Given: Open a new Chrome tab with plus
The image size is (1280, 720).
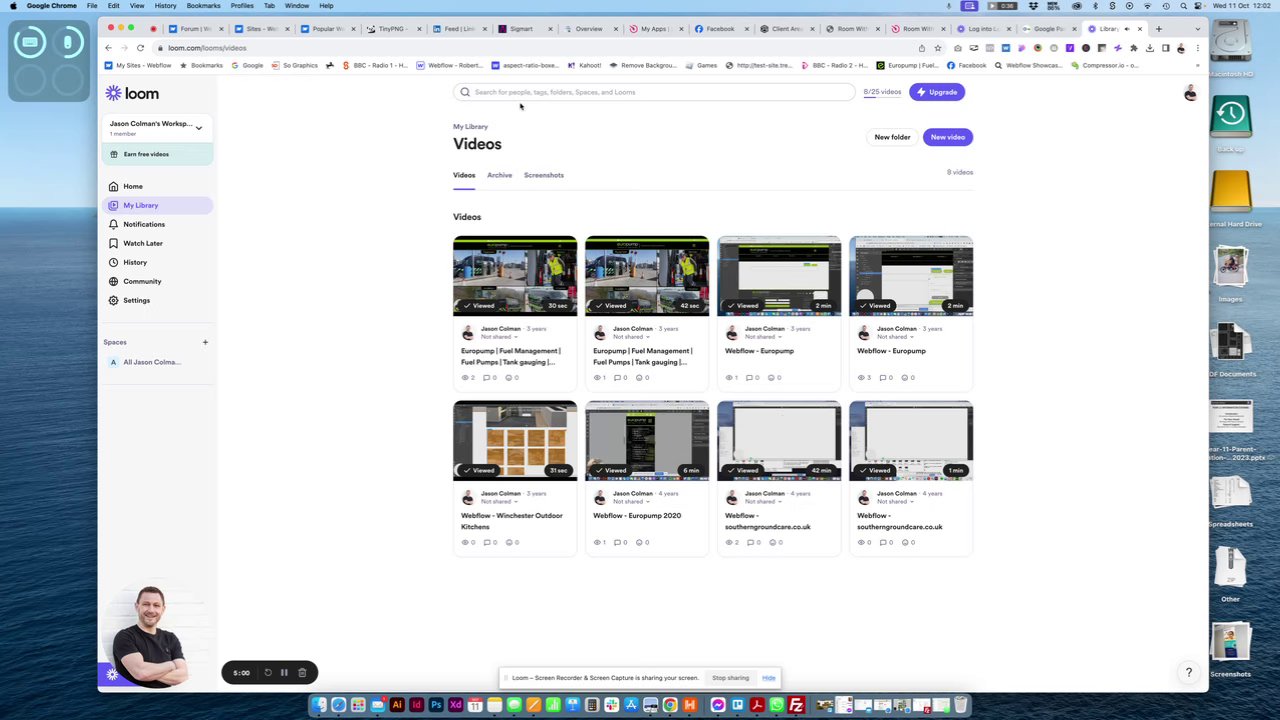Looking at the screenshot, I should point(1158,29).
